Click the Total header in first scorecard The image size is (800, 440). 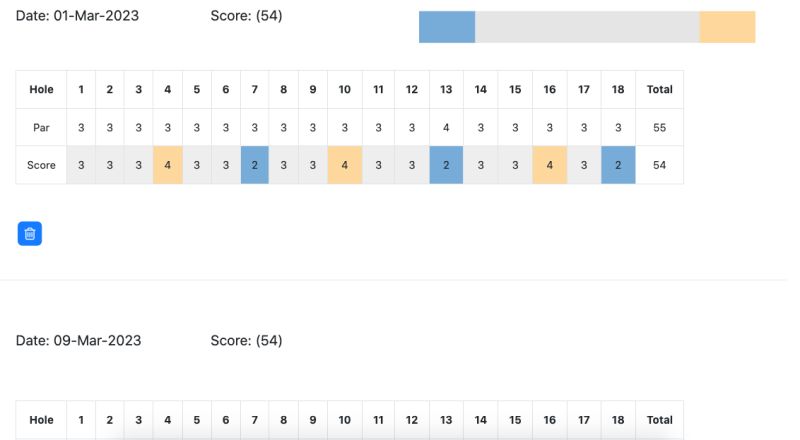click(x=660, y=89)
